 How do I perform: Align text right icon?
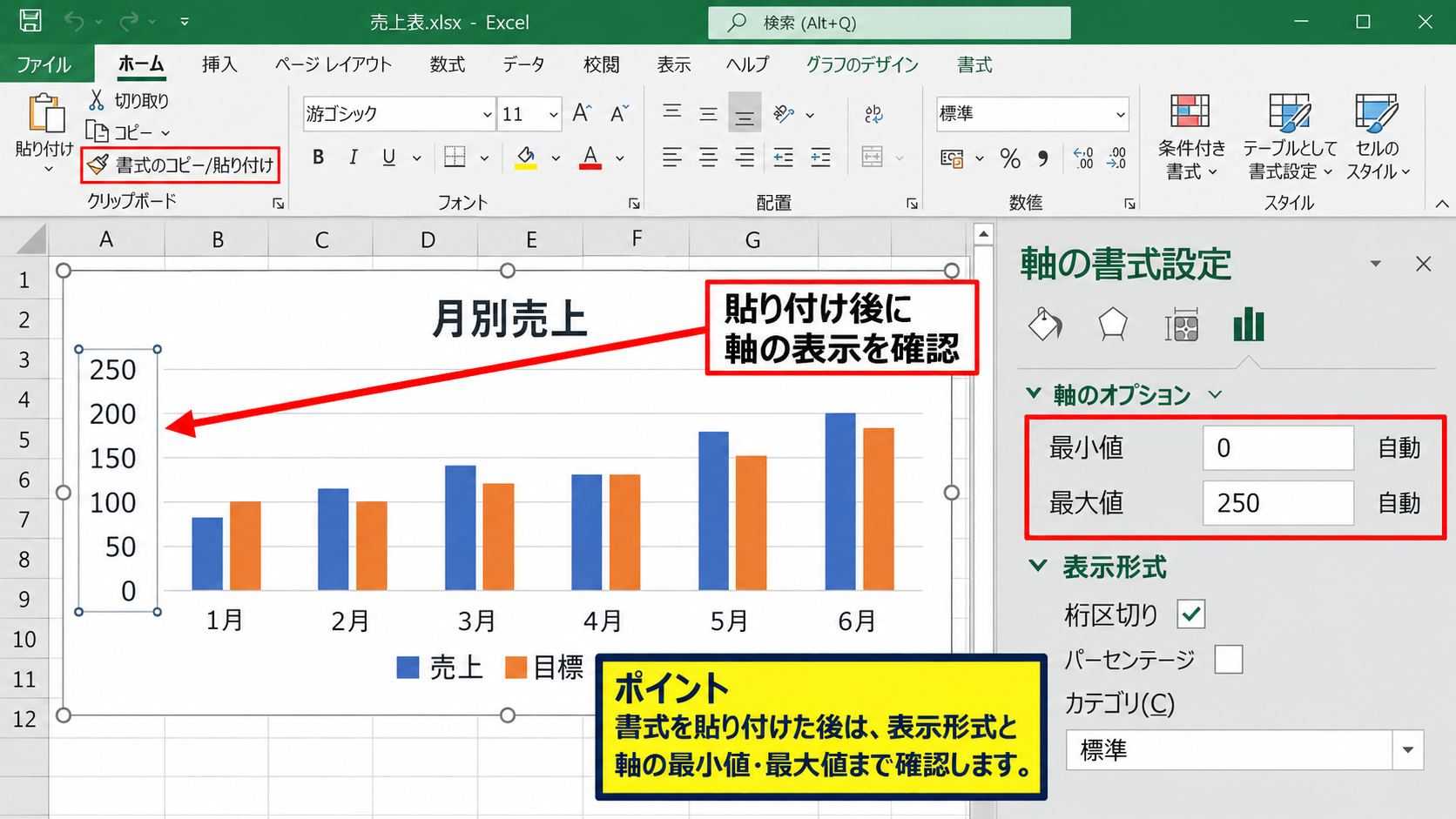745,158
